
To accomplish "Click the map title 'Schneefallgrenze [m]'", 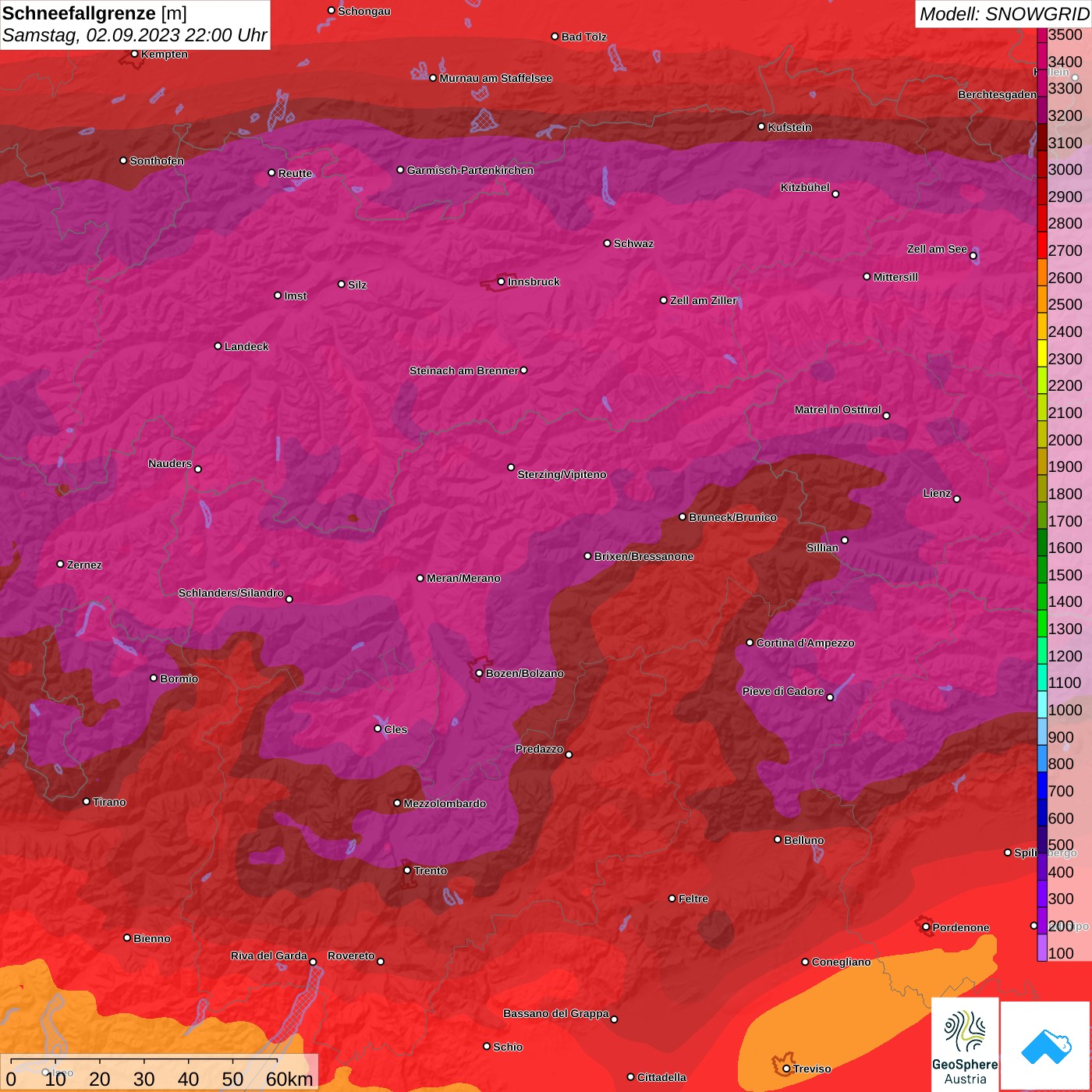I will 94,13.
